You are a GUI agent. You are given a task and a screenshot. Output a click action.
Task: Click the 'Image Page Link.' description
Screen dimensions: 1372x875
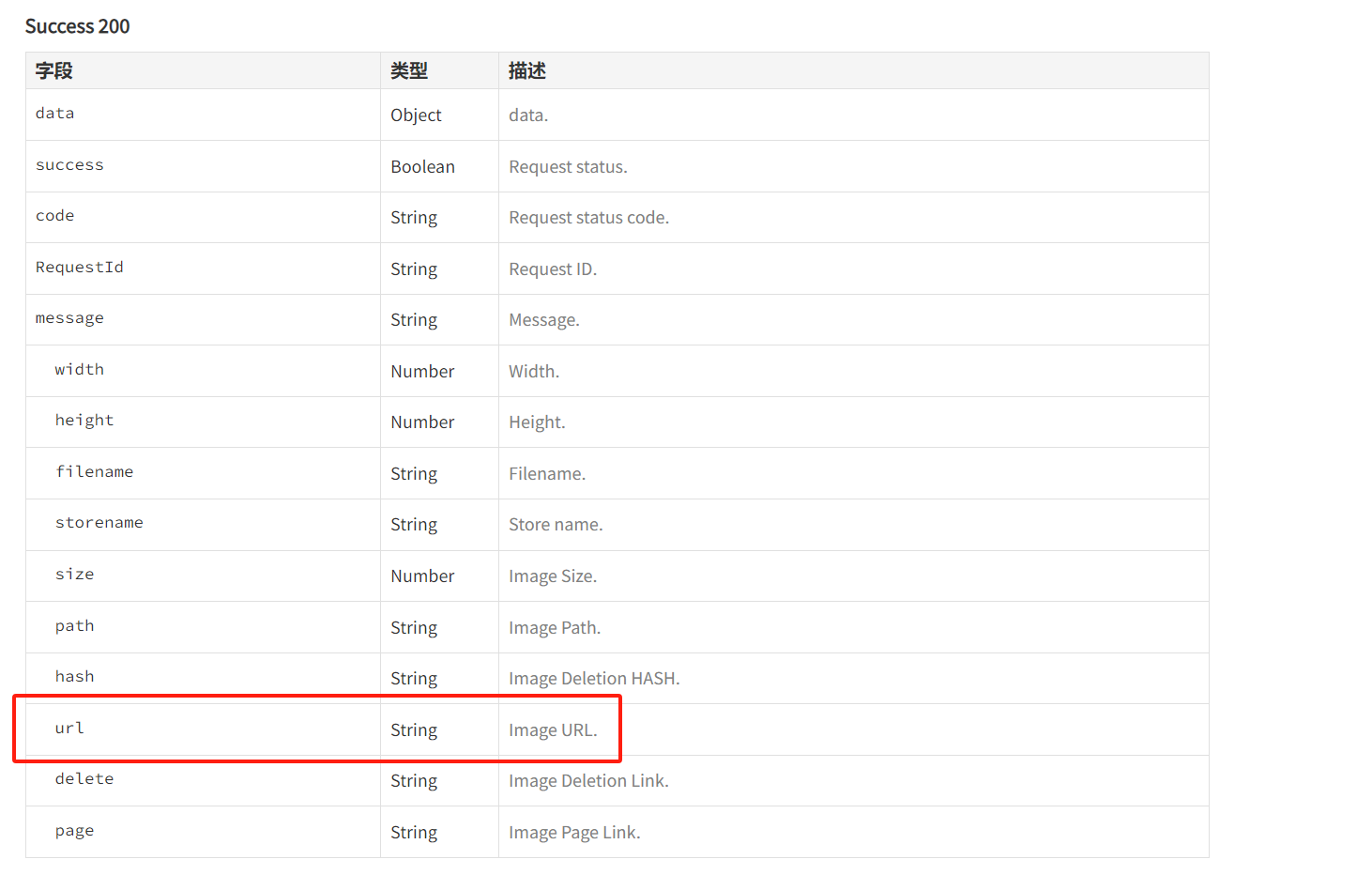coord(574,832)
